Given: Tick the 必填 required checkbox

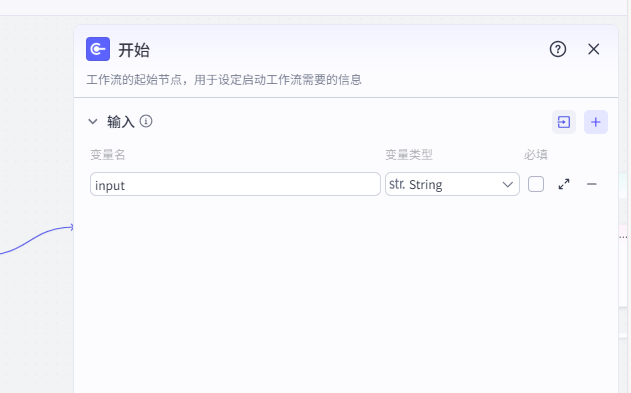Looking at the screenshot, I should [536, 184].
